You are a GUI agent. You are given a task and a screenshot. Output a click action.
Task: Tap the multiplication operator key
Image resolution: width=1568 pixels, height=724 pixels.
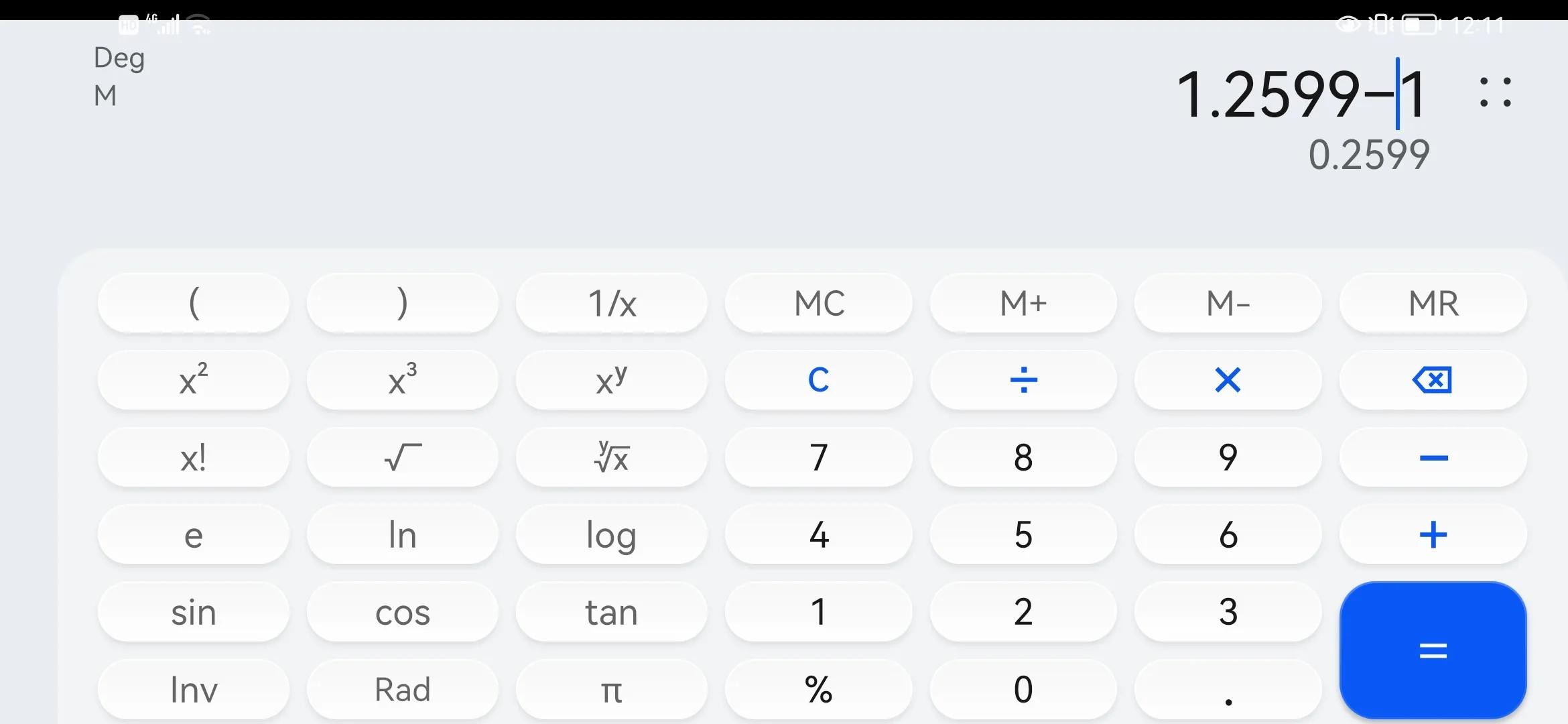(1227, 380)
